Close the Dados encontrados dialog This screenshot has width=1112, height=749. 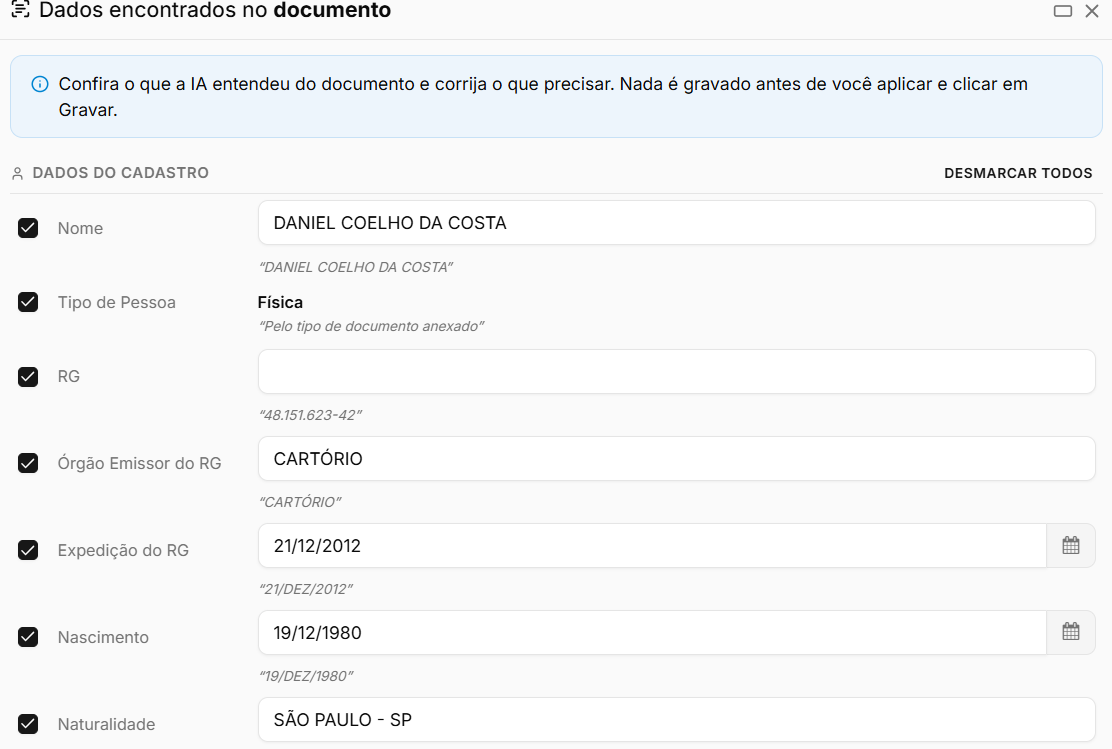(1092, 11)
